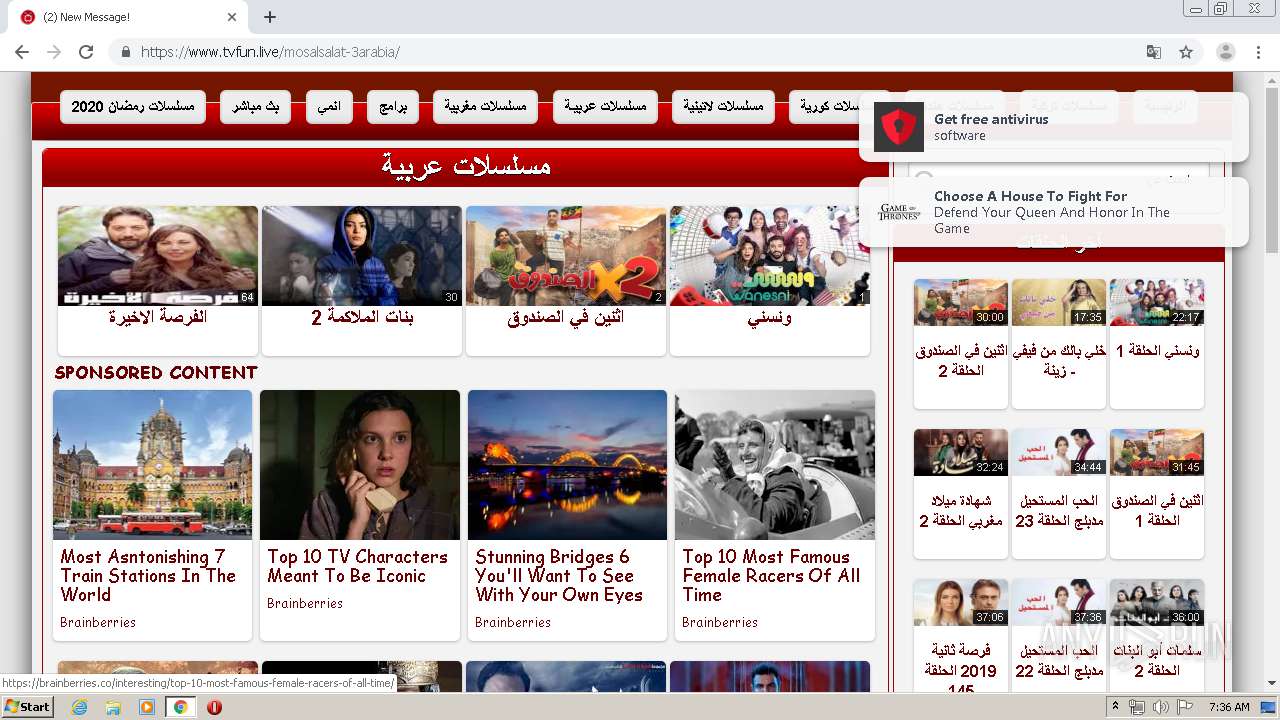Click Get free antivirus notification
Screen dimensions: 1280x720
[1054, 127]
